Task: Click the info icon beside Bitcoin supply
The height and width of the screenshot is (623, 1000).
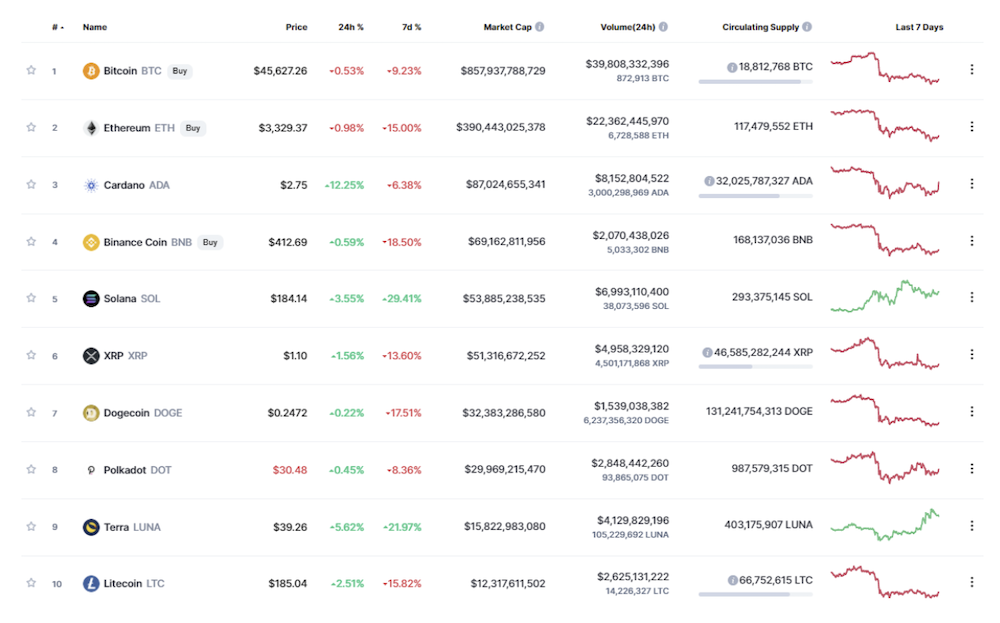Action: point(732,67)
